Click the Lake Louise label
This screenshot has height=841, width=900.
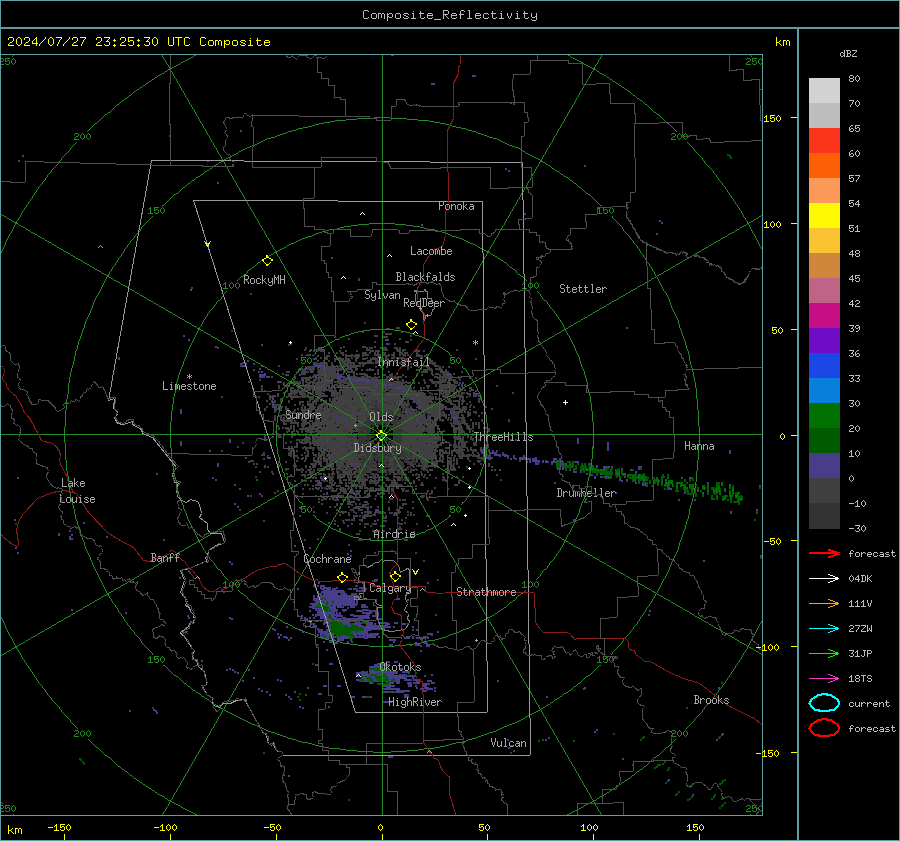tap(77, 491)
